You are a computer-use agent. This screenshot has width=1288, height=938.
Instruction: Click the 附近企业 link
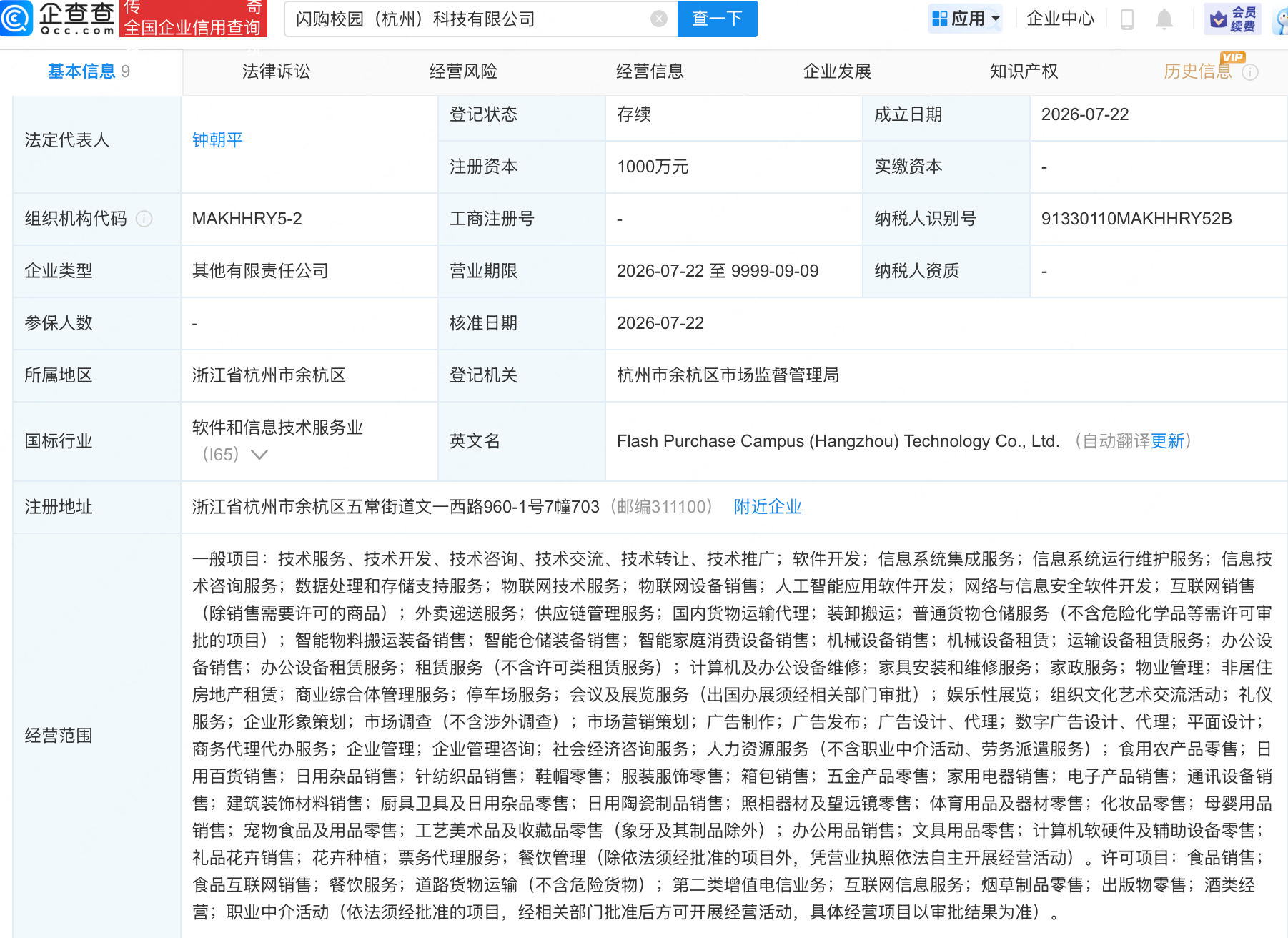pyautogui.click(x=768, y=507)
